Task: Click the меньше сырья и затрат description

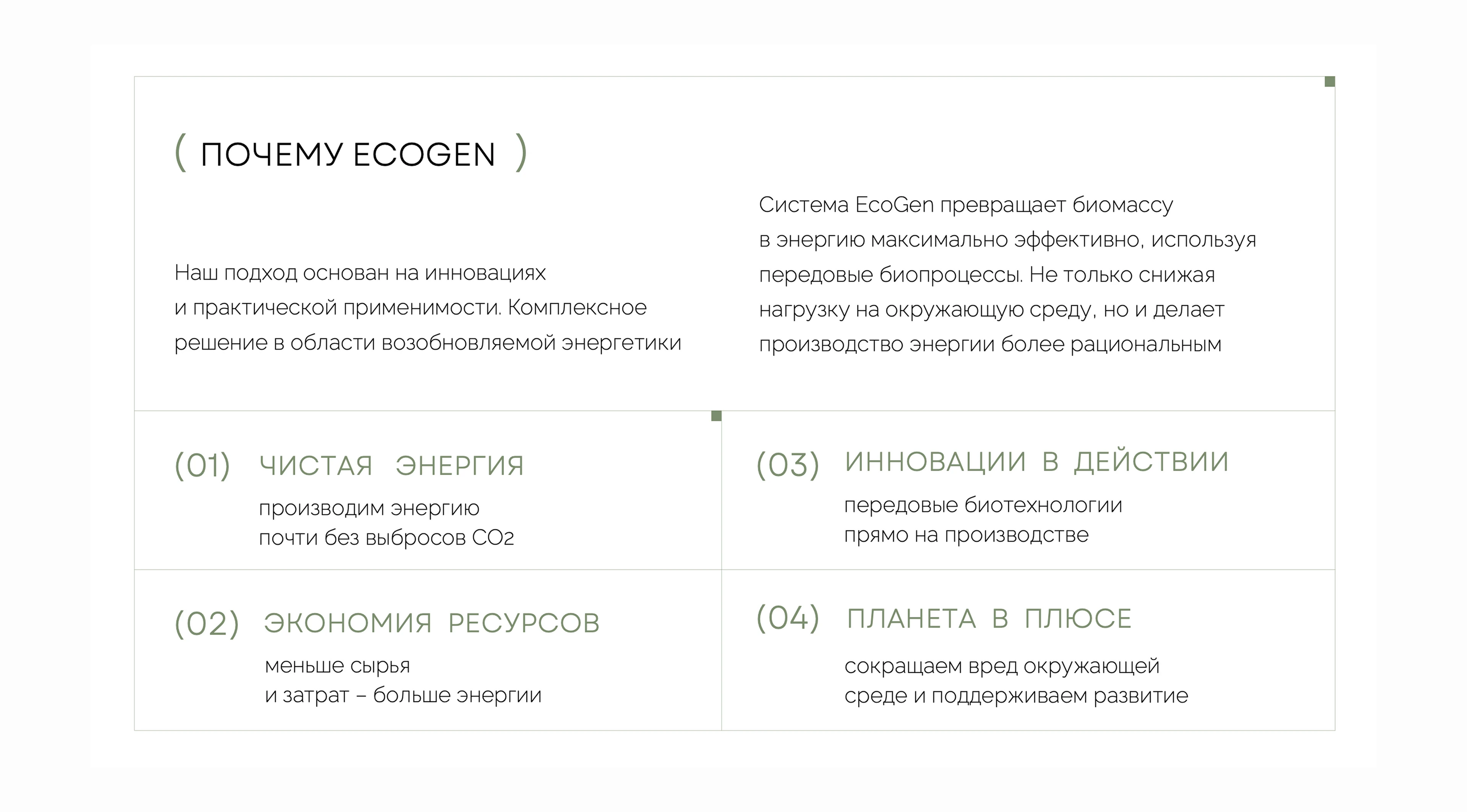Action: click(403, 680)
